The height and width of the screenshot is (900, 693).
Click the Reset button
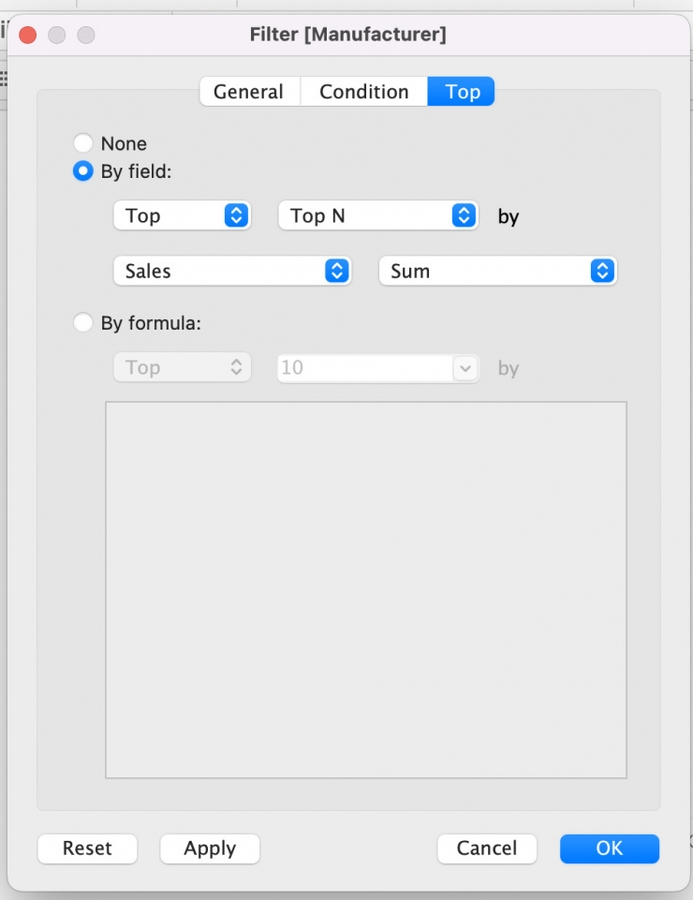[x=87, y=848]
